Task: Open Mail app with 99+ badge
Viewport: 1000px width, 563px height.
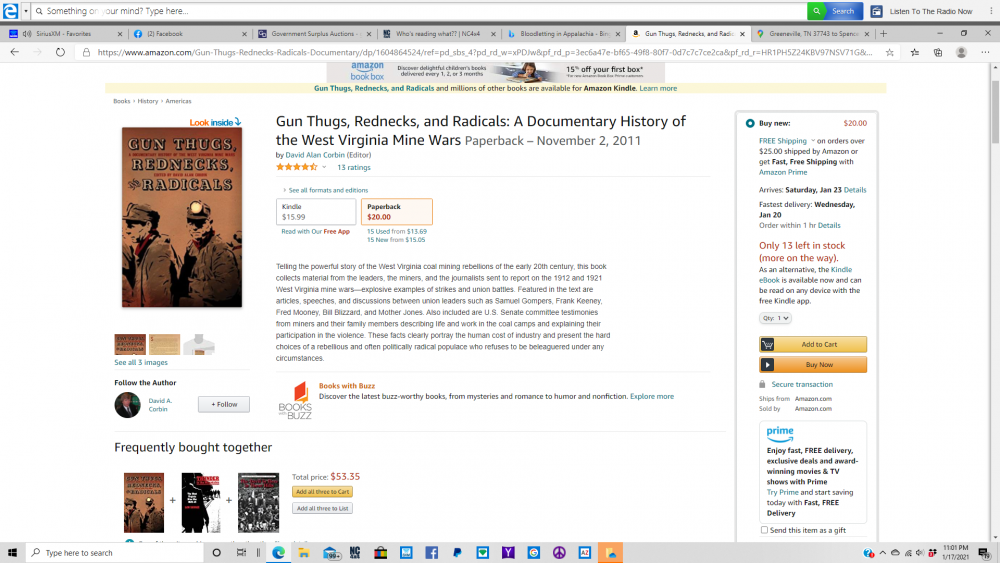Action: (331, 553)
